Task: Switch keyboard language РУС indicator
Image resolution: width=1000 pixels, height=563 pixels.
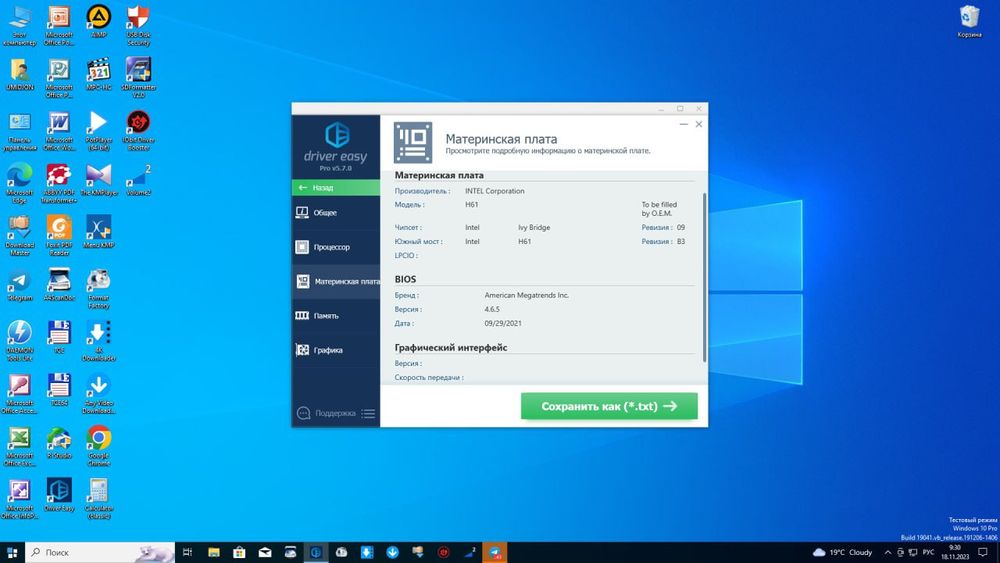Action: click(x=929, y=552)
